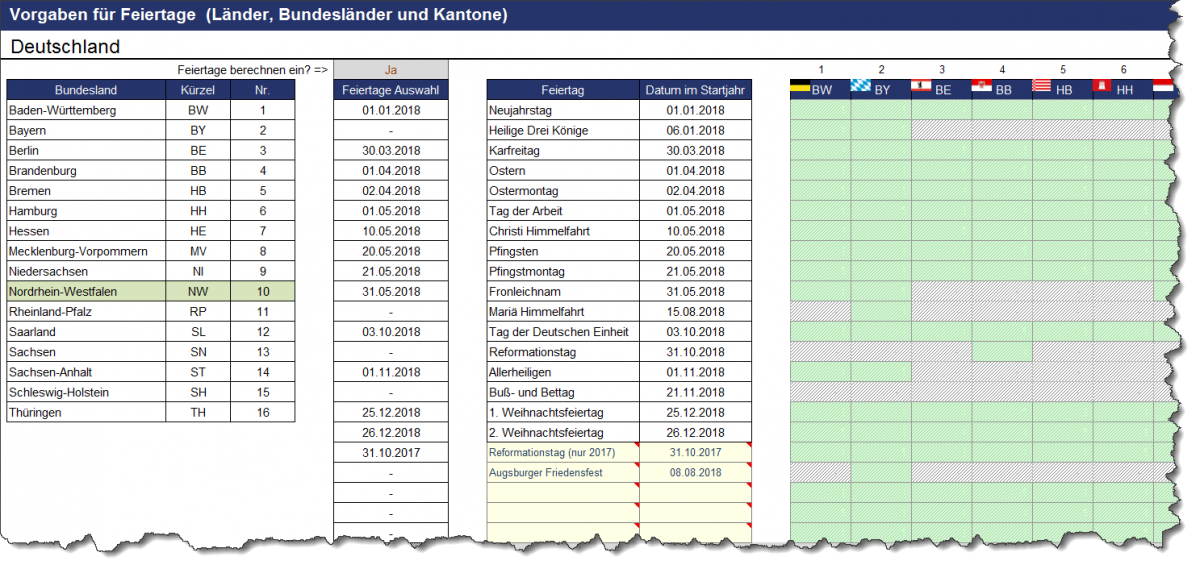Screen dimensions: 1200x569
Task: Select the 'Hamburg' cell
Action: (86, 211)
